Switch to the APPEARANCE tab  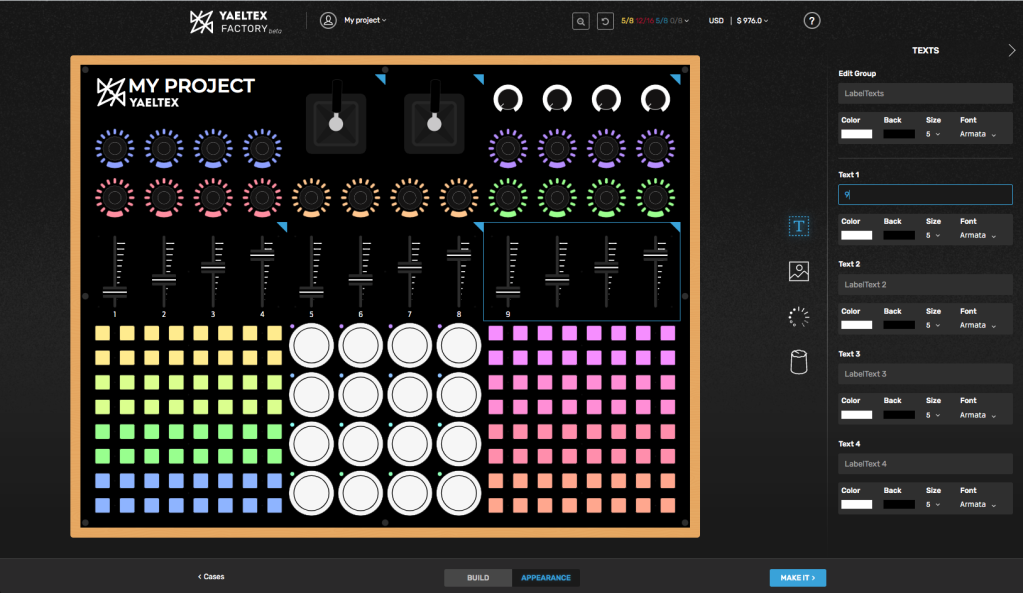coord(546,578)
